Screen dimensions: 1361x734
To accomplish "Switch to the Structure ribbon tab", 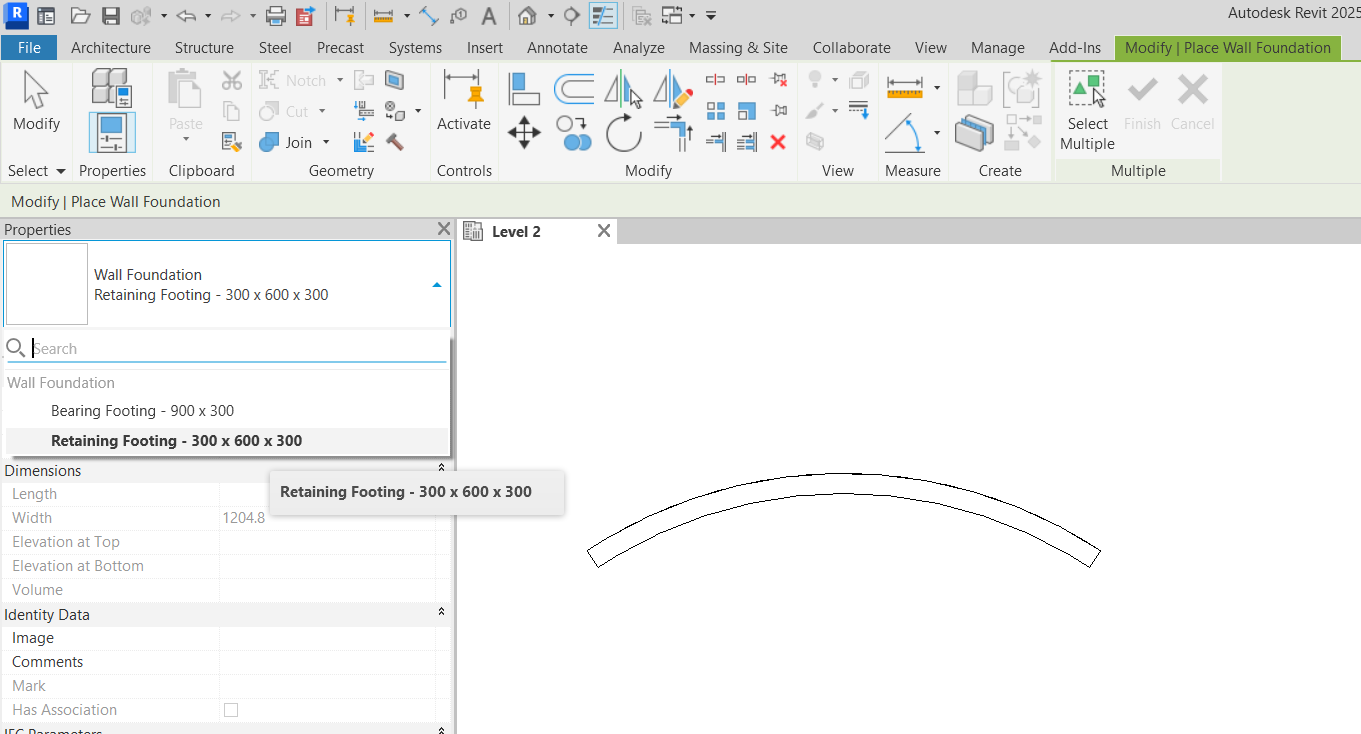I will coord(203,47).
